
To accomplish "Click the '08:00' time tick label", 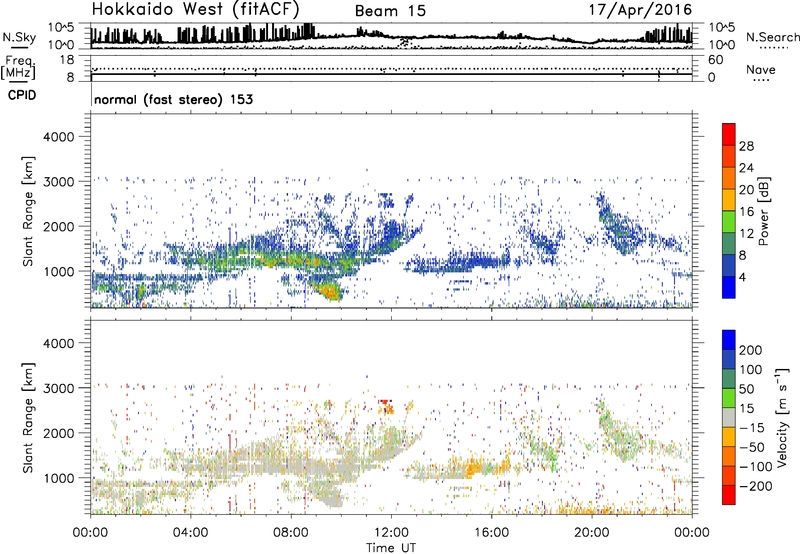I will pyautogui.click(x=291, y=533).
